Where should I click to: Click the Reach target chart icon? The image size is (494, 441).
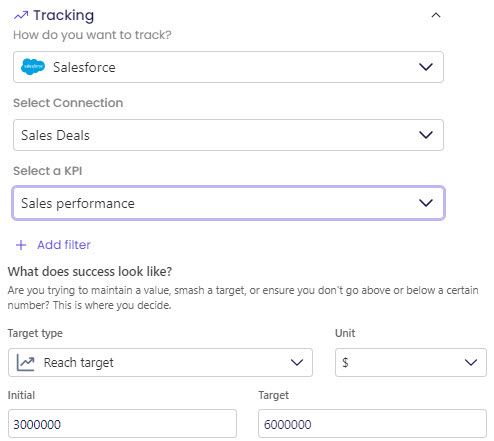point(26,363)
